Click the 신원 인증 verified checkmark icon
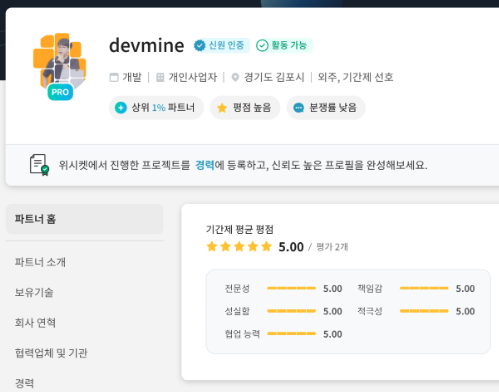The width and height of the screenshot is (499, 392). pos(200,45)
